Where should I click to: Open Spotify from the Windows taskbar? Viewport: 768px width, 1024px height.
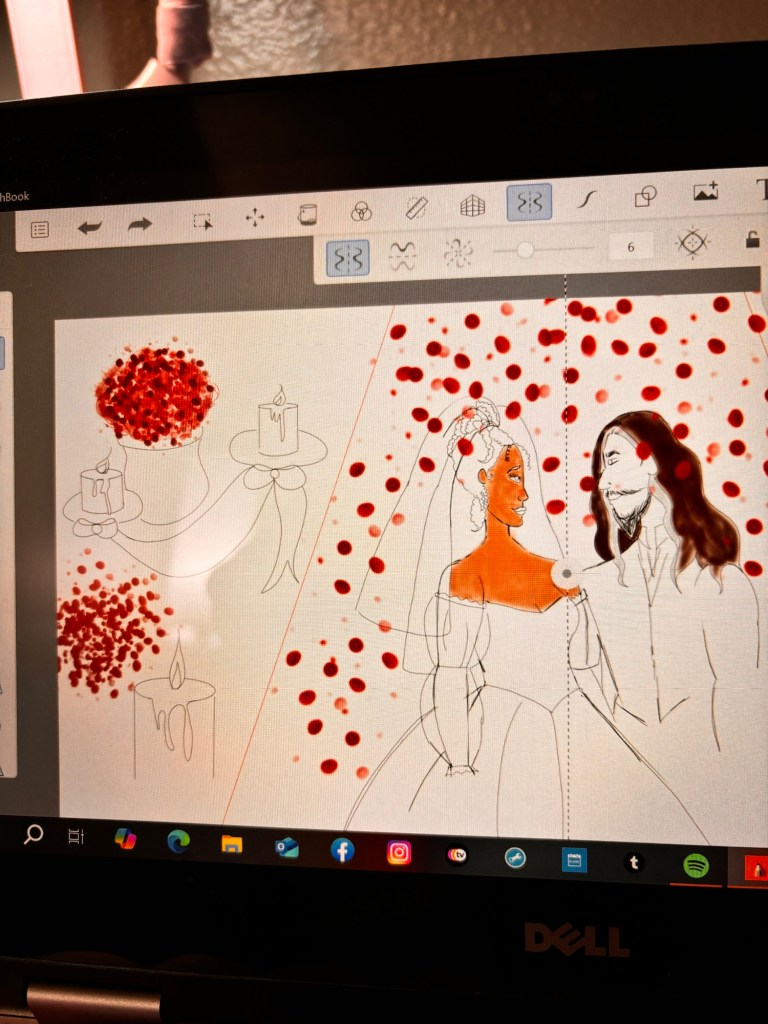click(696, 865)
